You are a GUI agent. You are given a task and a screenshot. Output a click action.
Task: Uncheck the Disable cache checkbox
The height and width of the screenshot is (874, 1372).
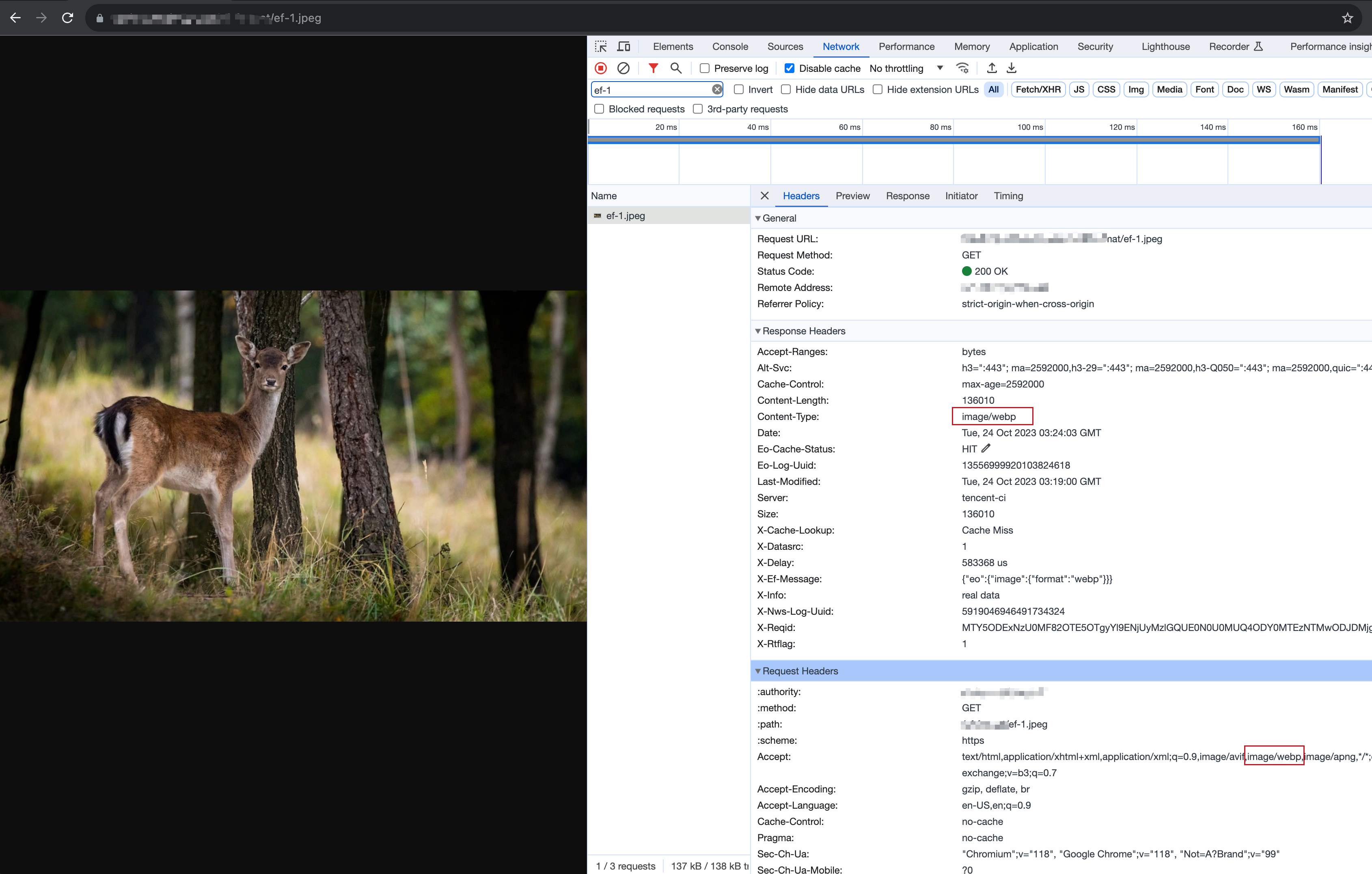789,68
